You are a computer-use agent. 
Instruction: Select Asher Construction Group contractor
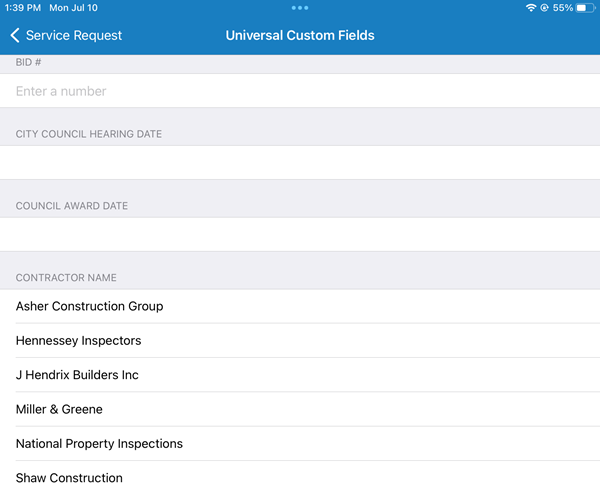pyautogui.click(x=90, y=306)
